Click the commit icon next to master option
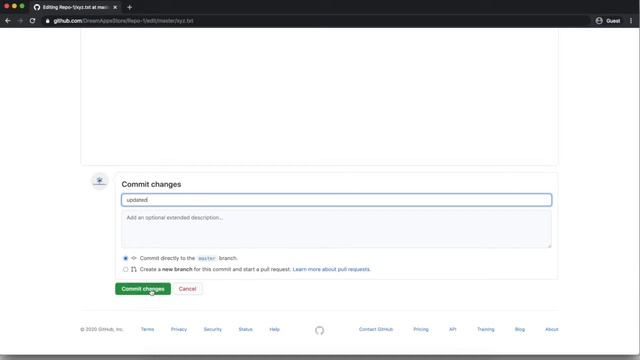The height and width of the screenshot is (360, 640). (x=133, y=258)
